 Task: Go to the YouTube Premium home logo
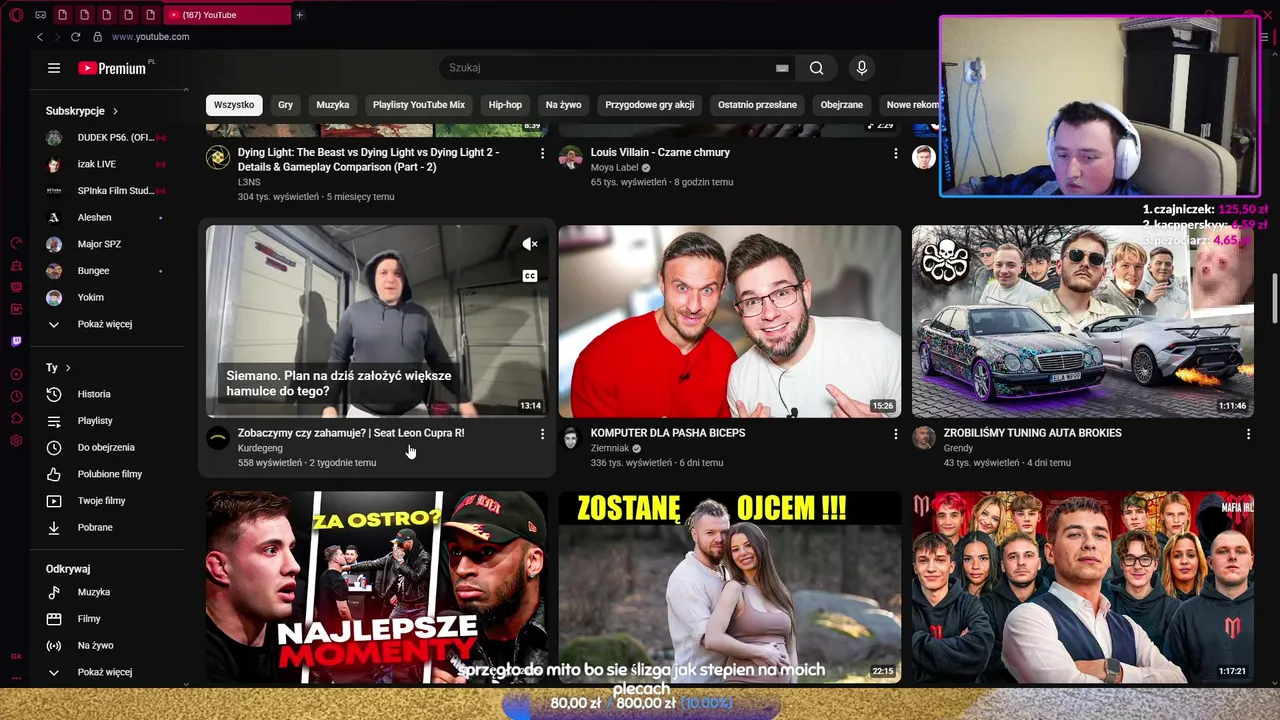(112, 68)
